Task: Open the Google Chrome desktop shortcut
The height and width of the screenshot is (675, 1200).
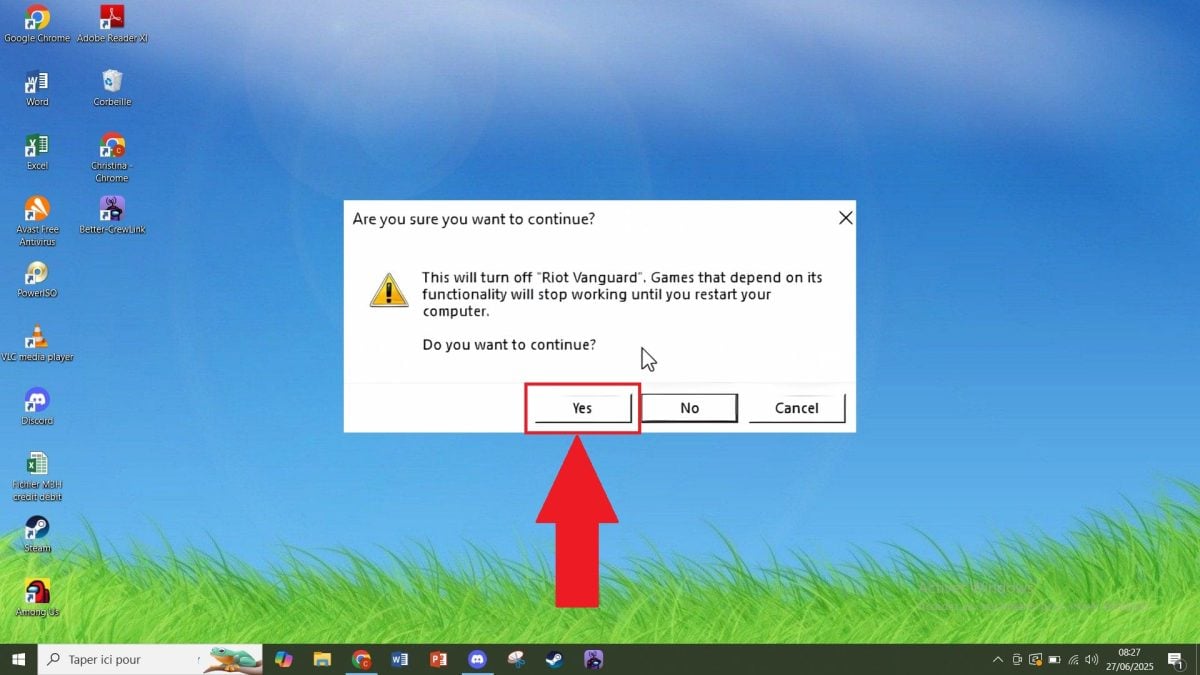Action: click(x=37, y=19)
